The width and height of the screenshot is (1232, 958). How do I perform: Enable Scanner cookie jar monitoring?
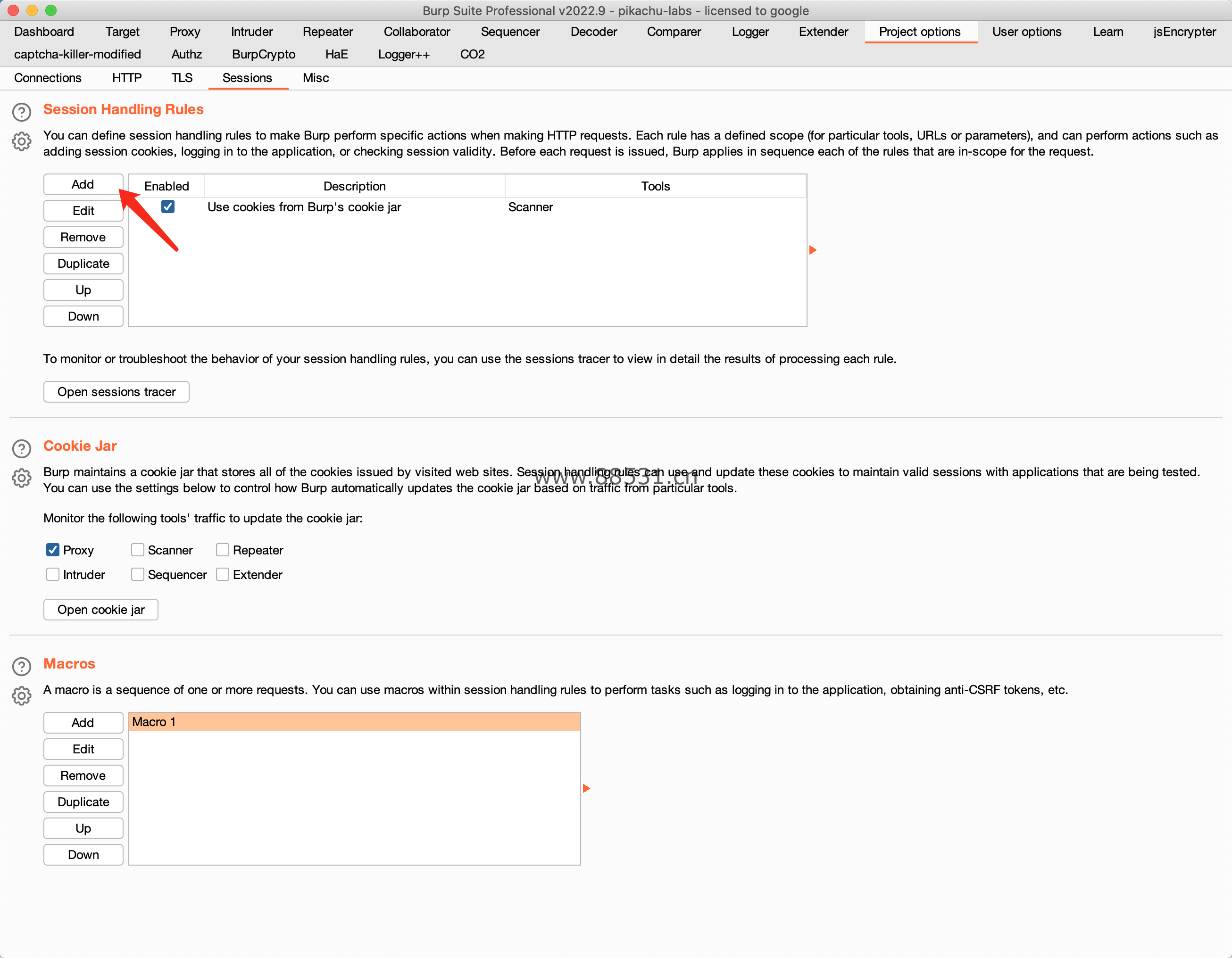138,550
